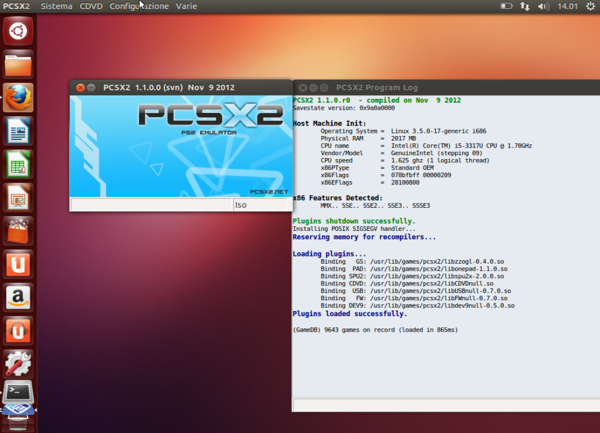Close the PCSX2 1.1.0.0 main window
The width and height of the screenshot is (600, 433).
click(80, 88)
